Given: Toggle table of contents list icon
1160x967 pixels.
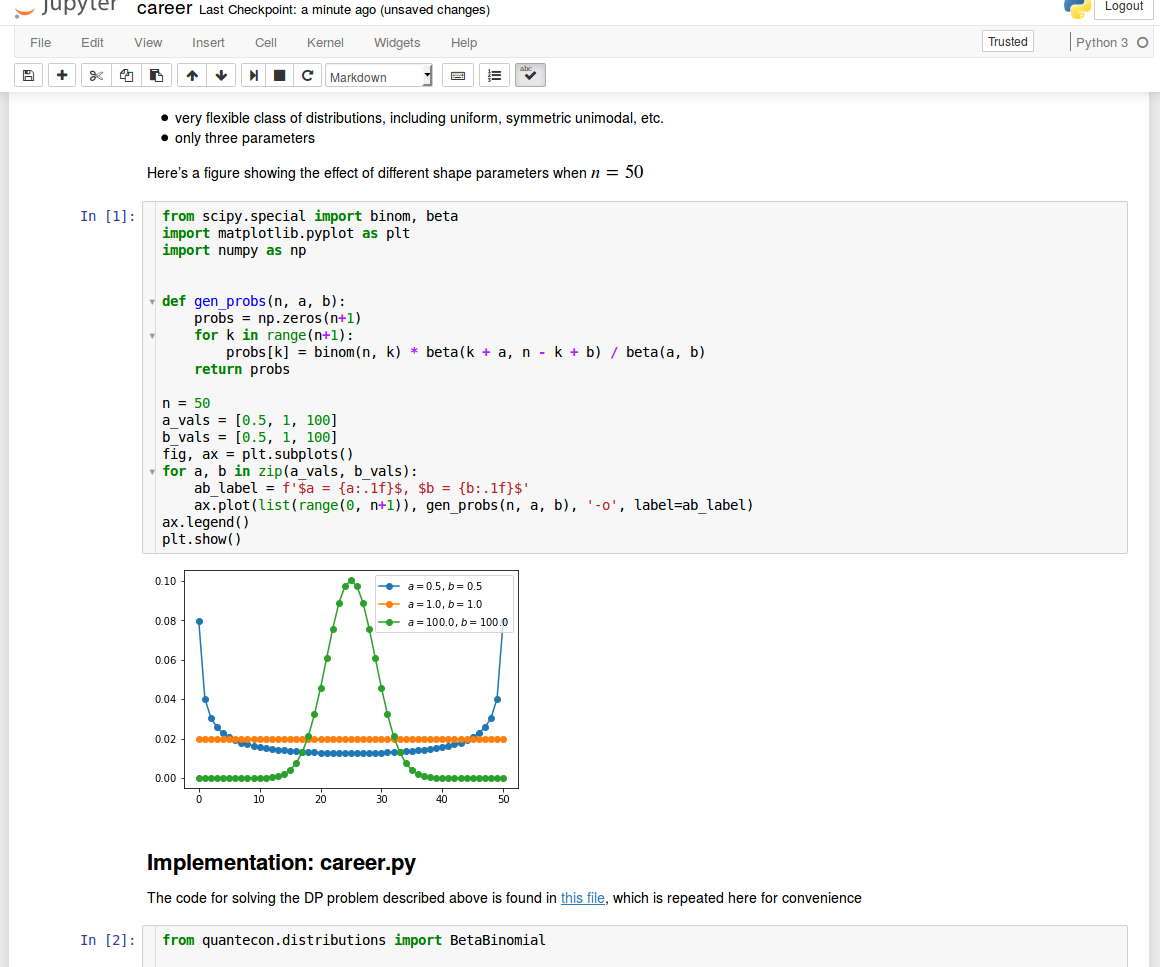Looking at the screenshot, I should coord(495,75).
